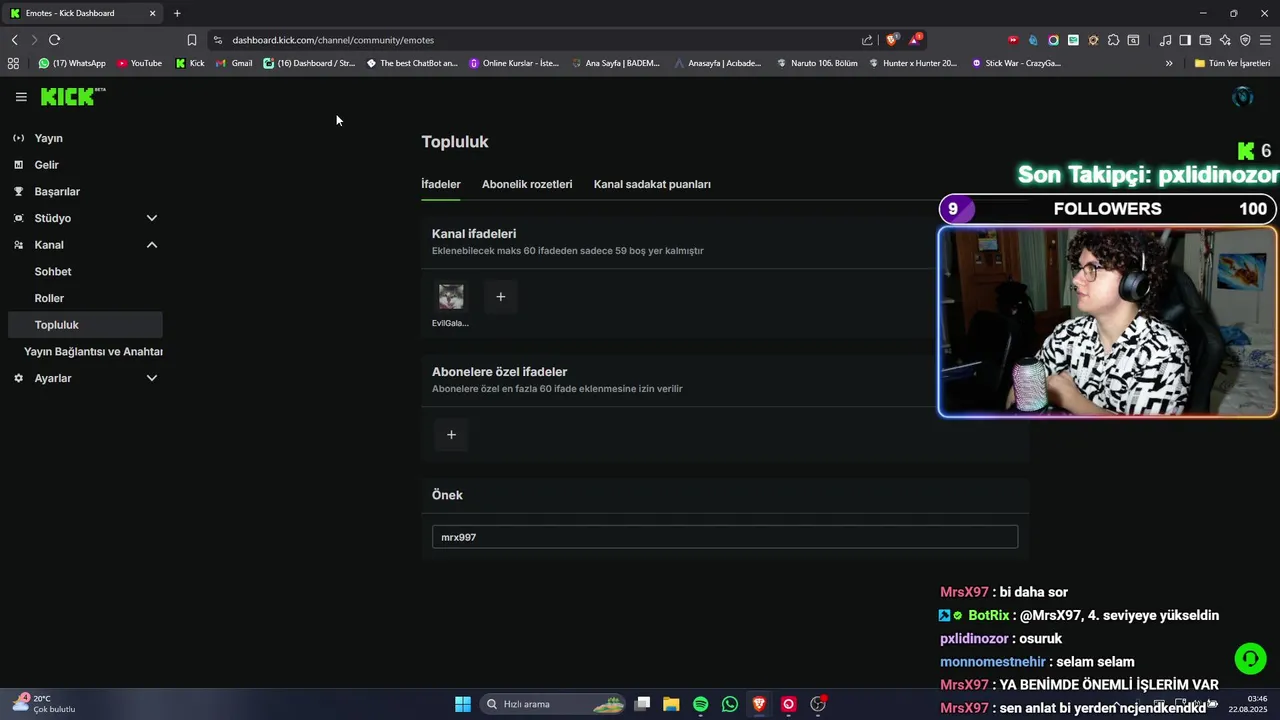
Task: Select Topluluk under Kanal
Action: tap(84, 325)
